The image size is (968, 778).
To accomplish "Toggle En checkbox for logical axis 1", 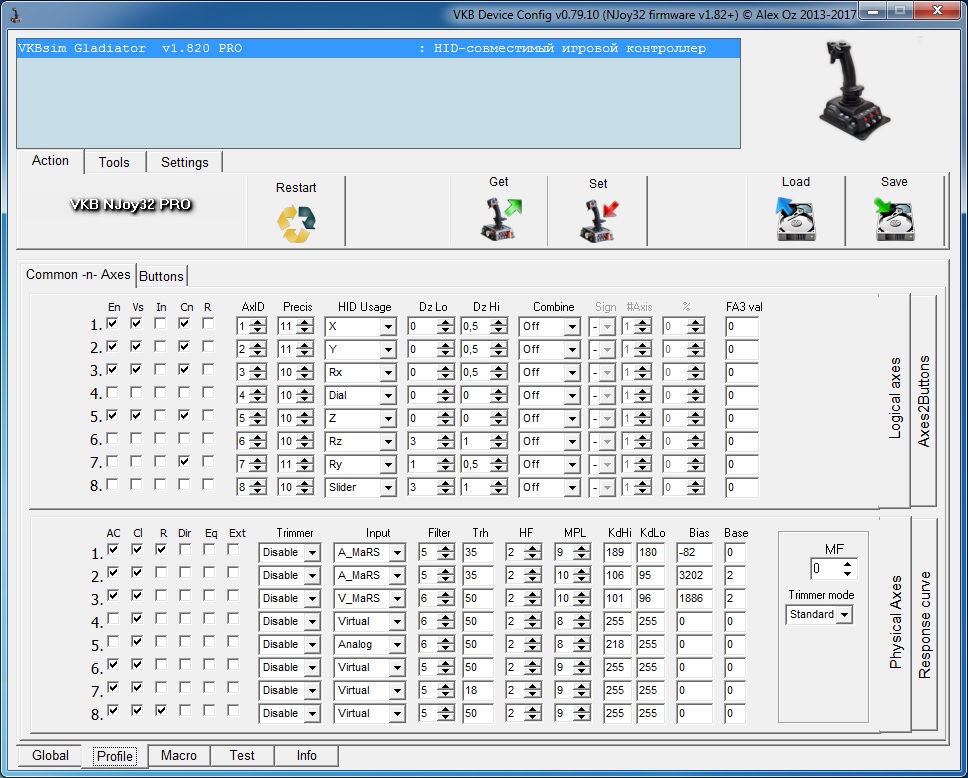I will pos(112,324).
